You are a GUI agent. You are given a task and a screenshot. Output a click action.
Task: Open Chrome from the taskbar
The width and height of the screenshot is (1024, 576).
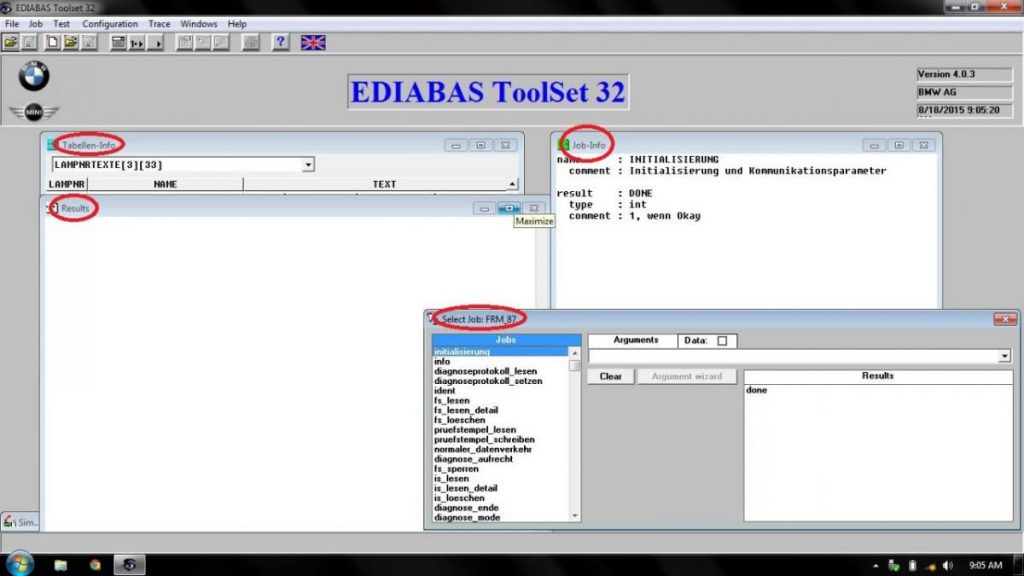coord(95,565)
